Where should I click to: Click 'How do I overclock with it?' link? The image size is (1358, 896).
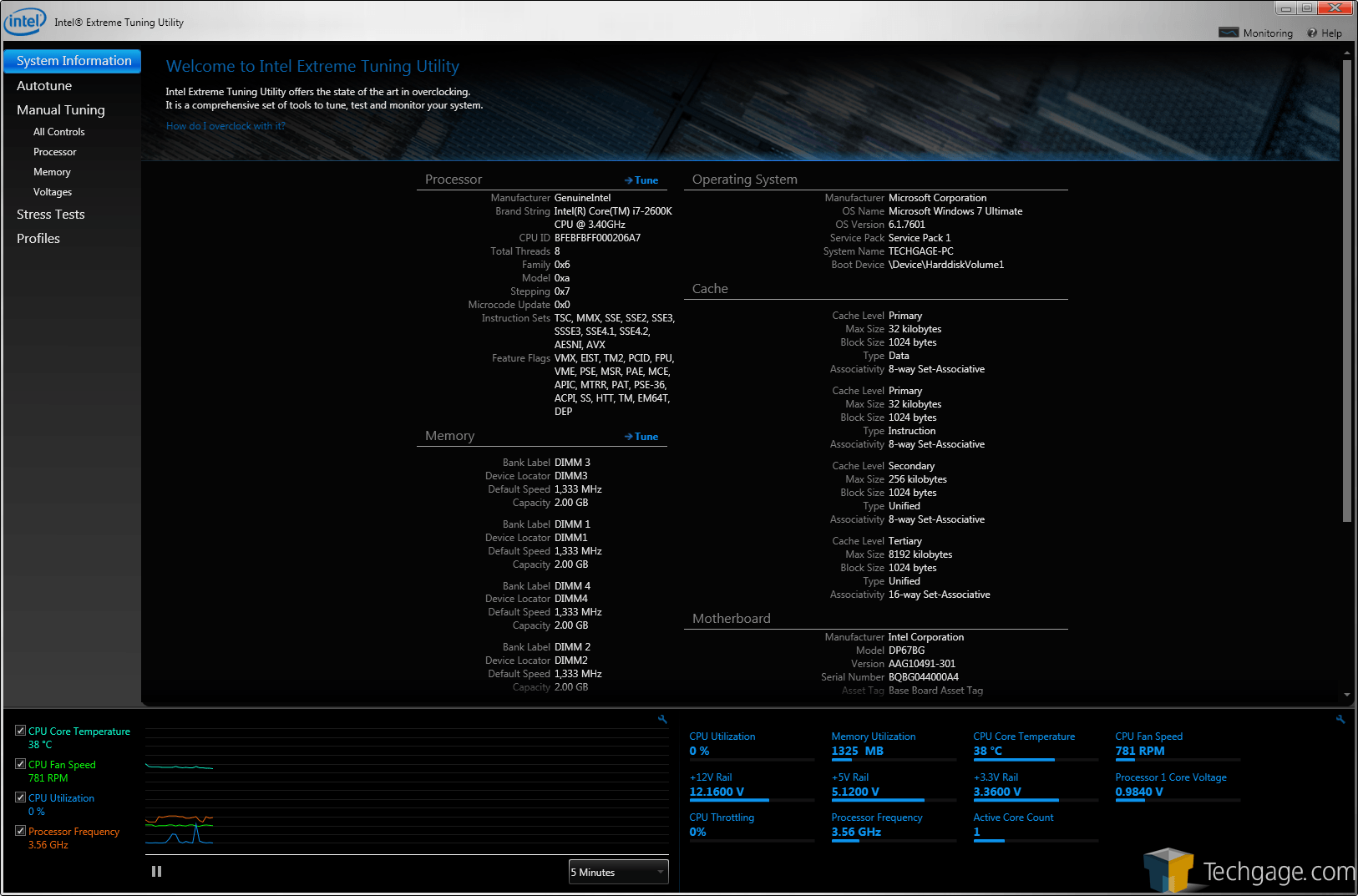pyautogui.click(x=225, y=126)
